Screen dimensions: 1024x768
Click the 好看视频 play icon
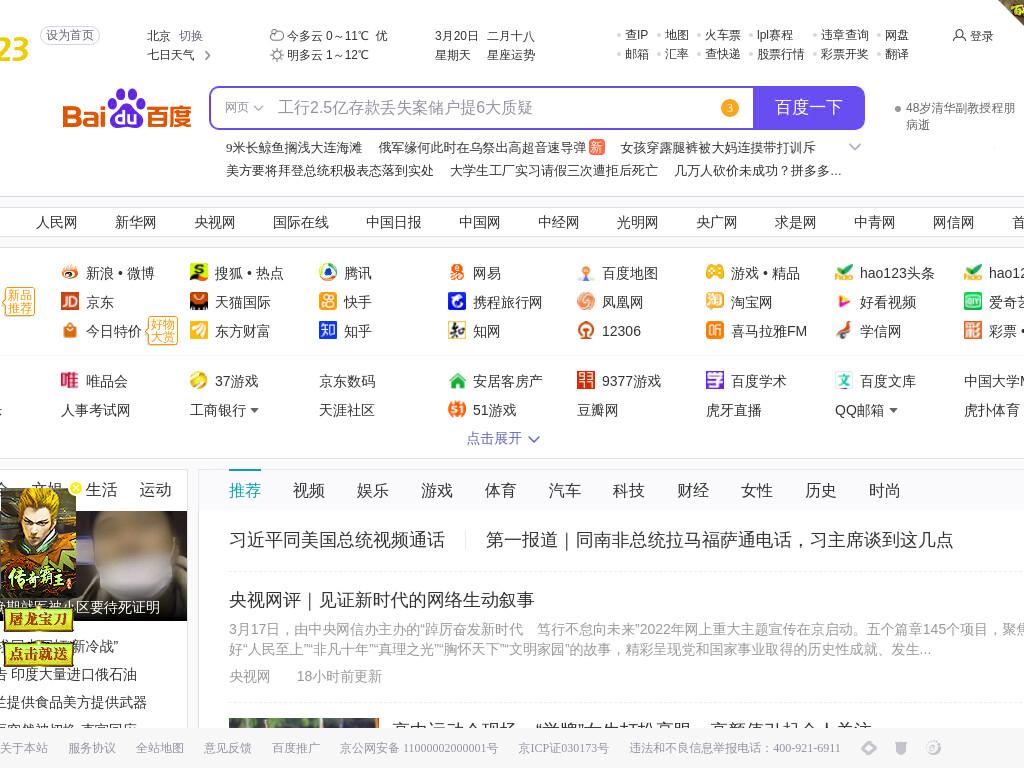844,301
